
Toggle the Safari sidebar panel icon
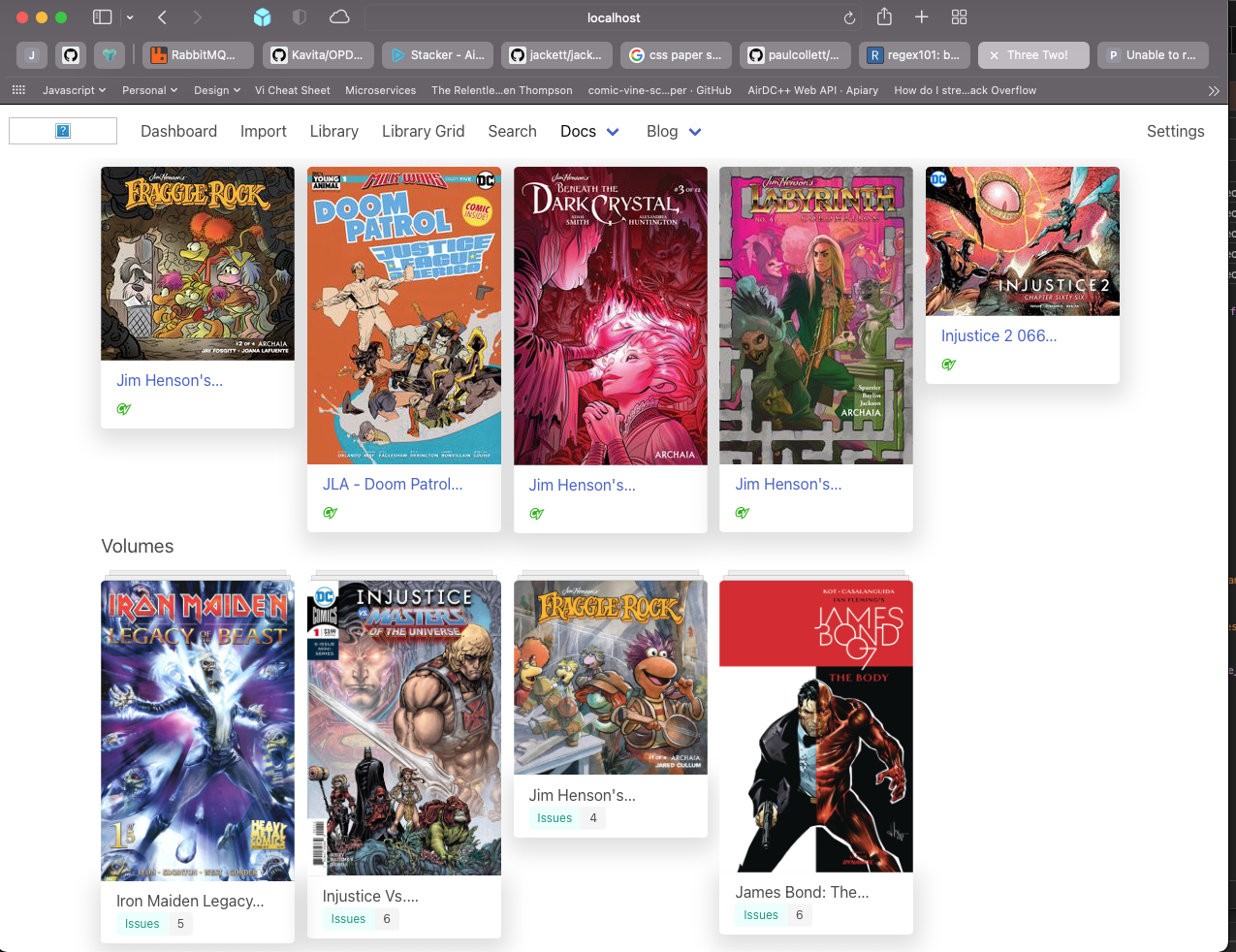pyautogui.click(x=102, y=17)
